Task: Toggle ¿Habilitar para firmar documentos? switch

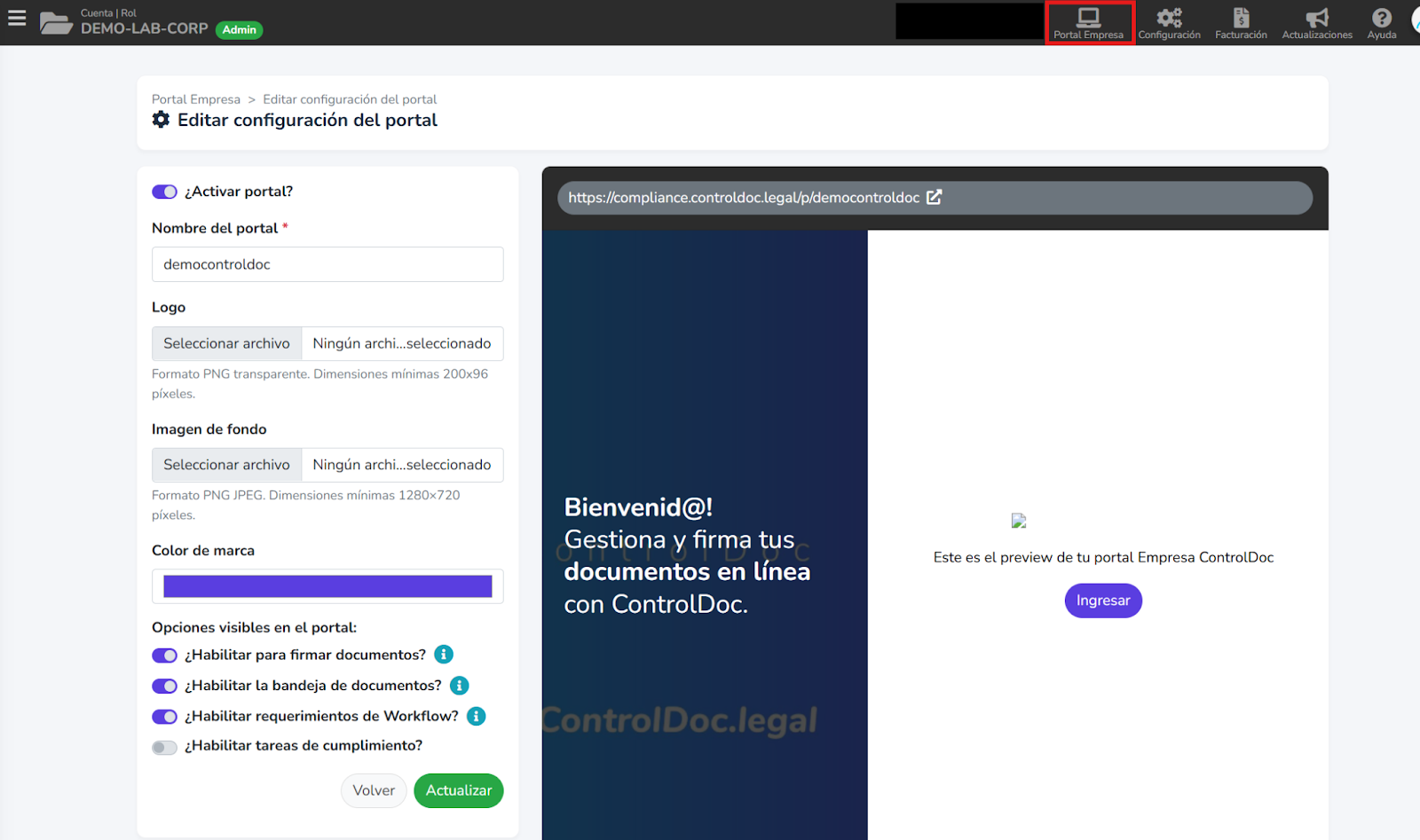Action: point(164,656)
